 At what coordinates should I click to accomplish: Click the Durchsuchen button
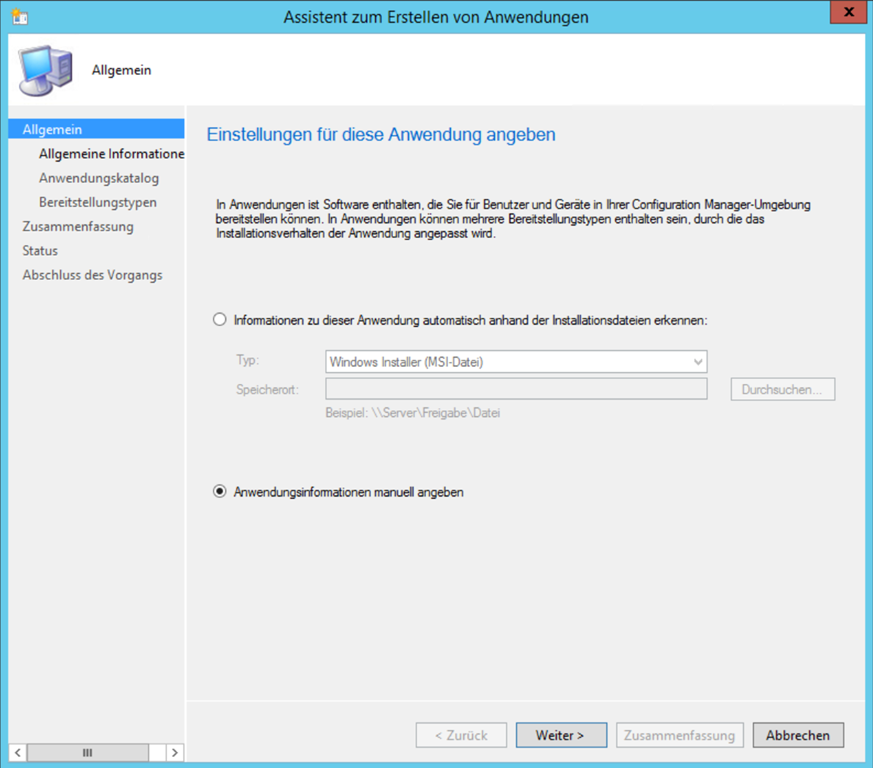click(782, 389)
